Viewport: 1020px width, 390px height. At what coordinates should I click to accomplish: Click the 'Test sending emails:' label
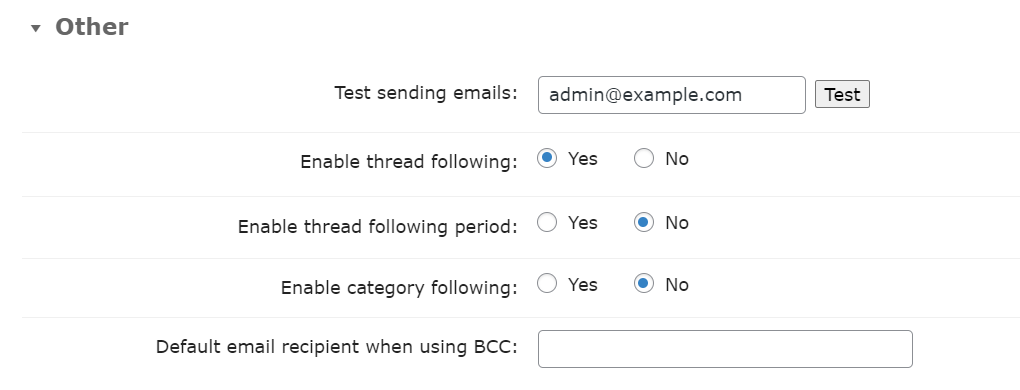pyautogui.click(x=426, y=93)
